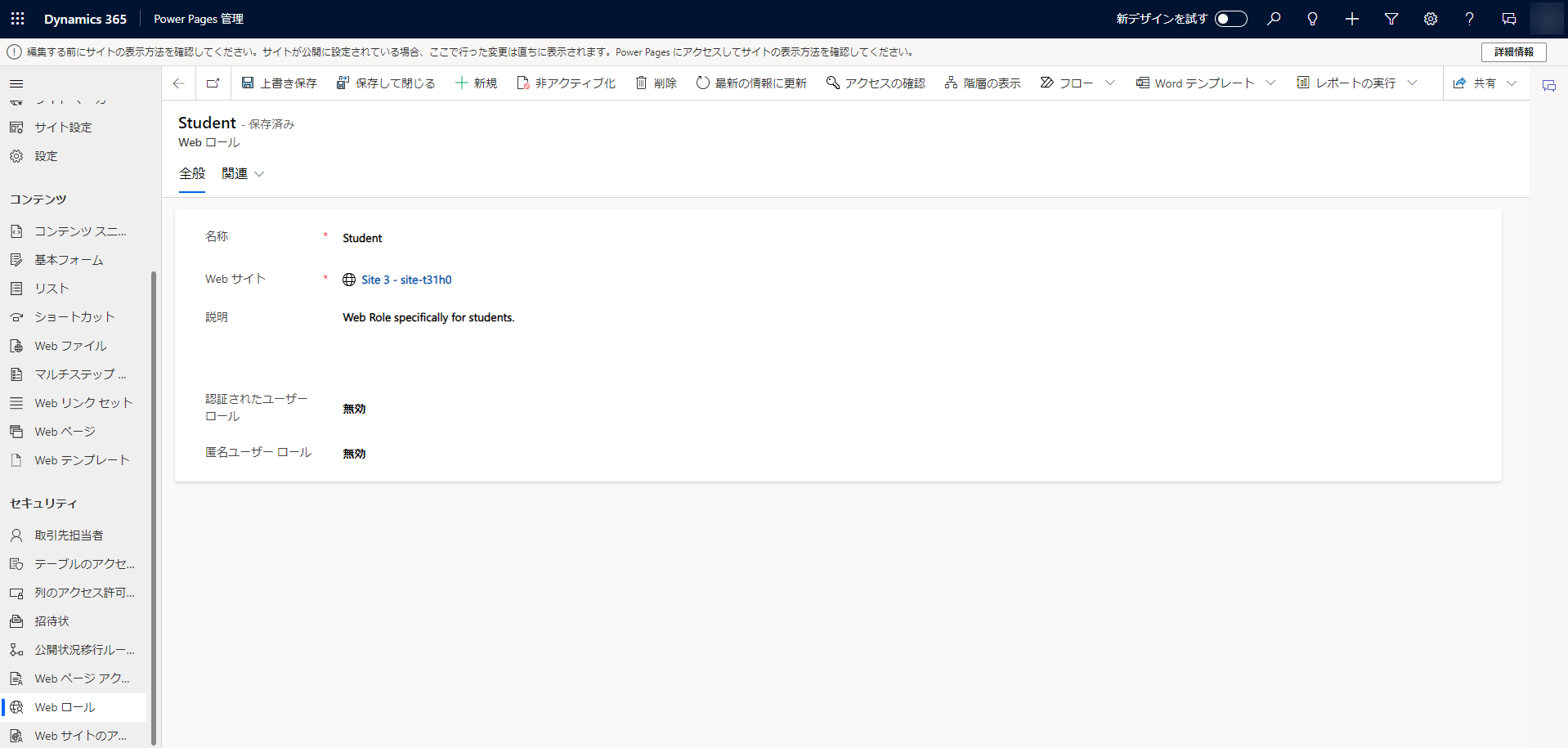Open the search magnifier in the top bar

pos(1273,18)
